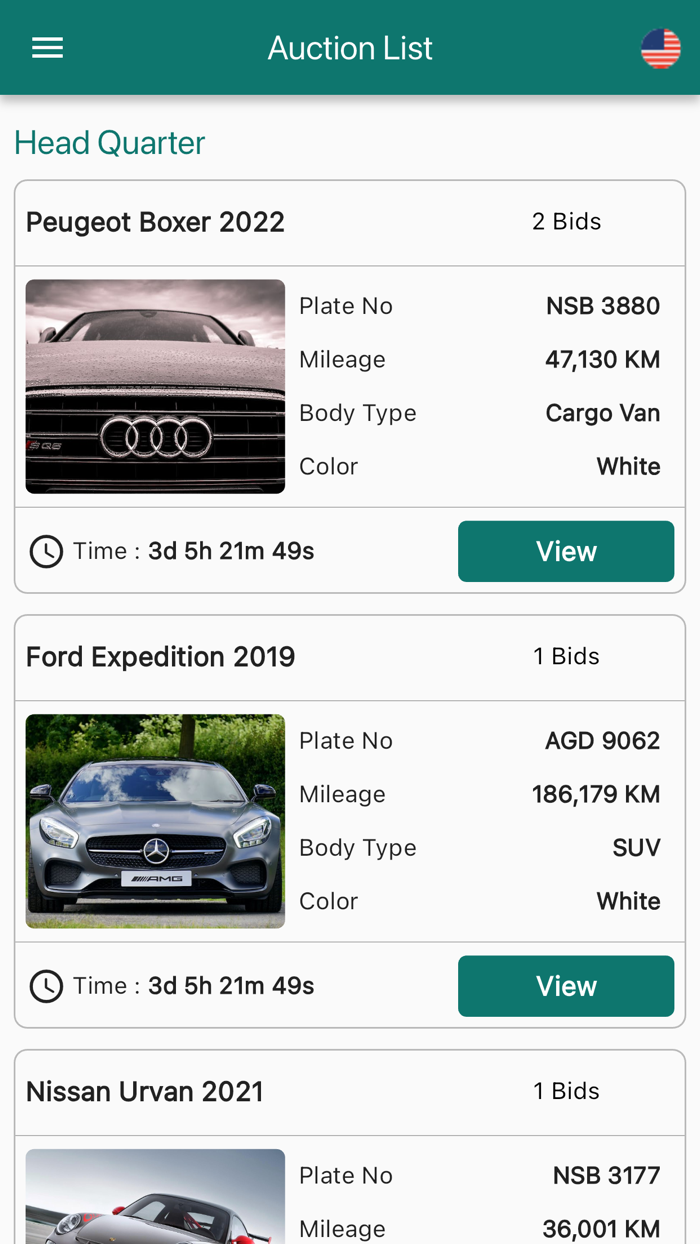The height and width of the screenshot is (1244, 700).
Task: Click the clock icon on Peugeot Boxer card
Action: 45,550
